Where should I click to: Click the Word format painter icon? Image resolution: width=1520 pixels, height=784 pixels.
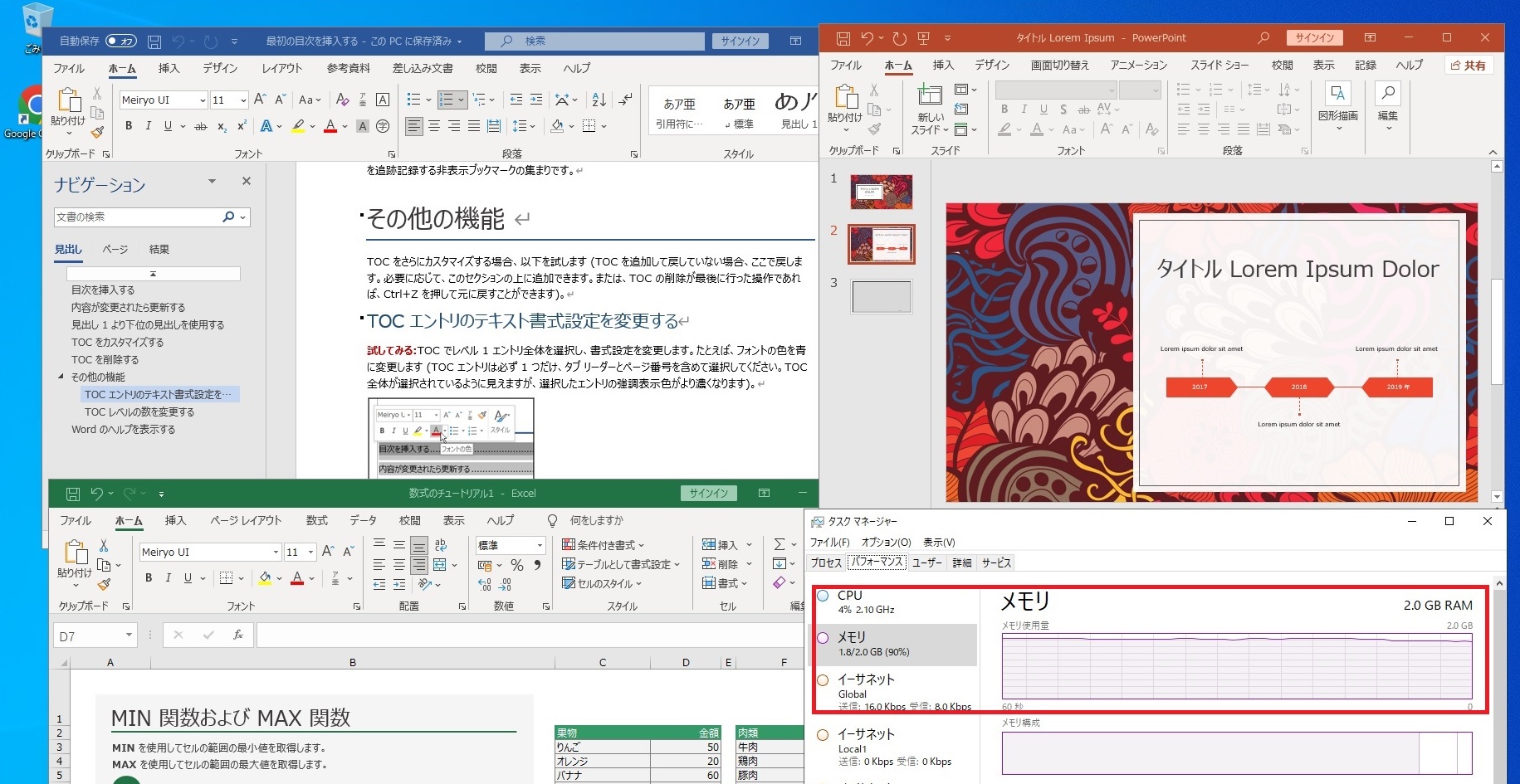[x=98, y=132]
